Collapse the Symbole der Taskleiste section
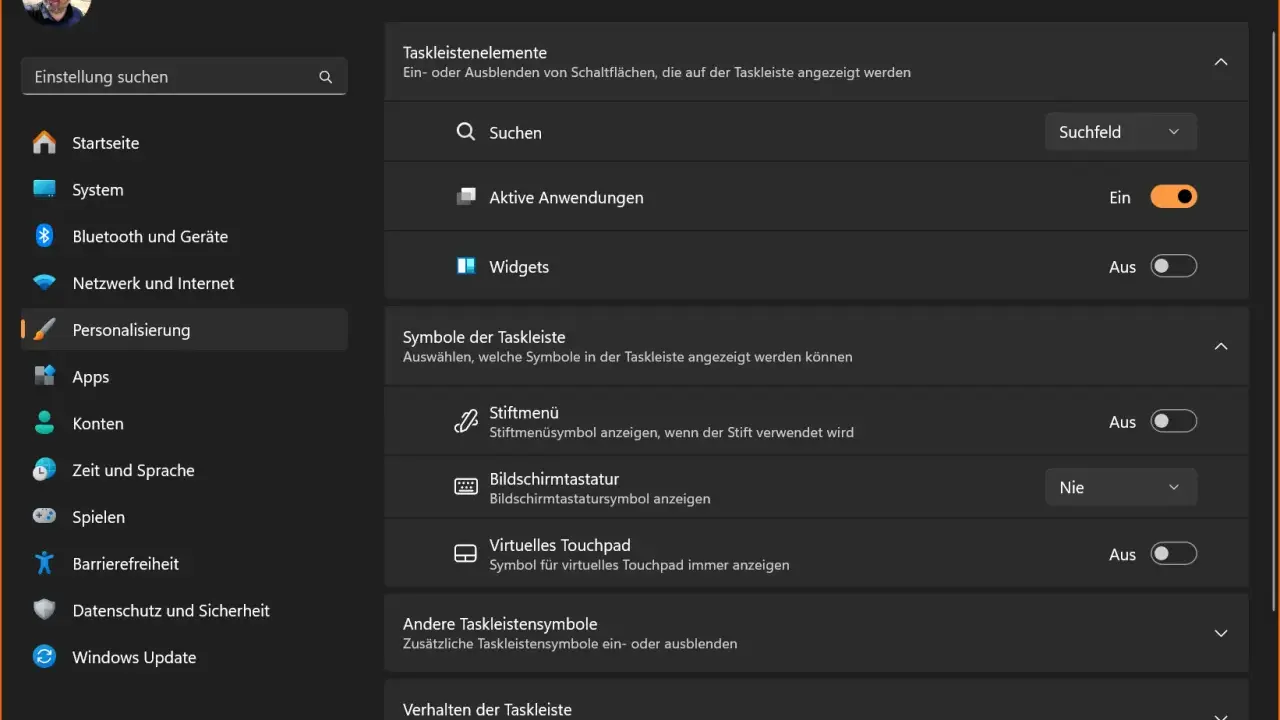The height and width of the screenshot is (720, 1280). tap(1220, 346)
